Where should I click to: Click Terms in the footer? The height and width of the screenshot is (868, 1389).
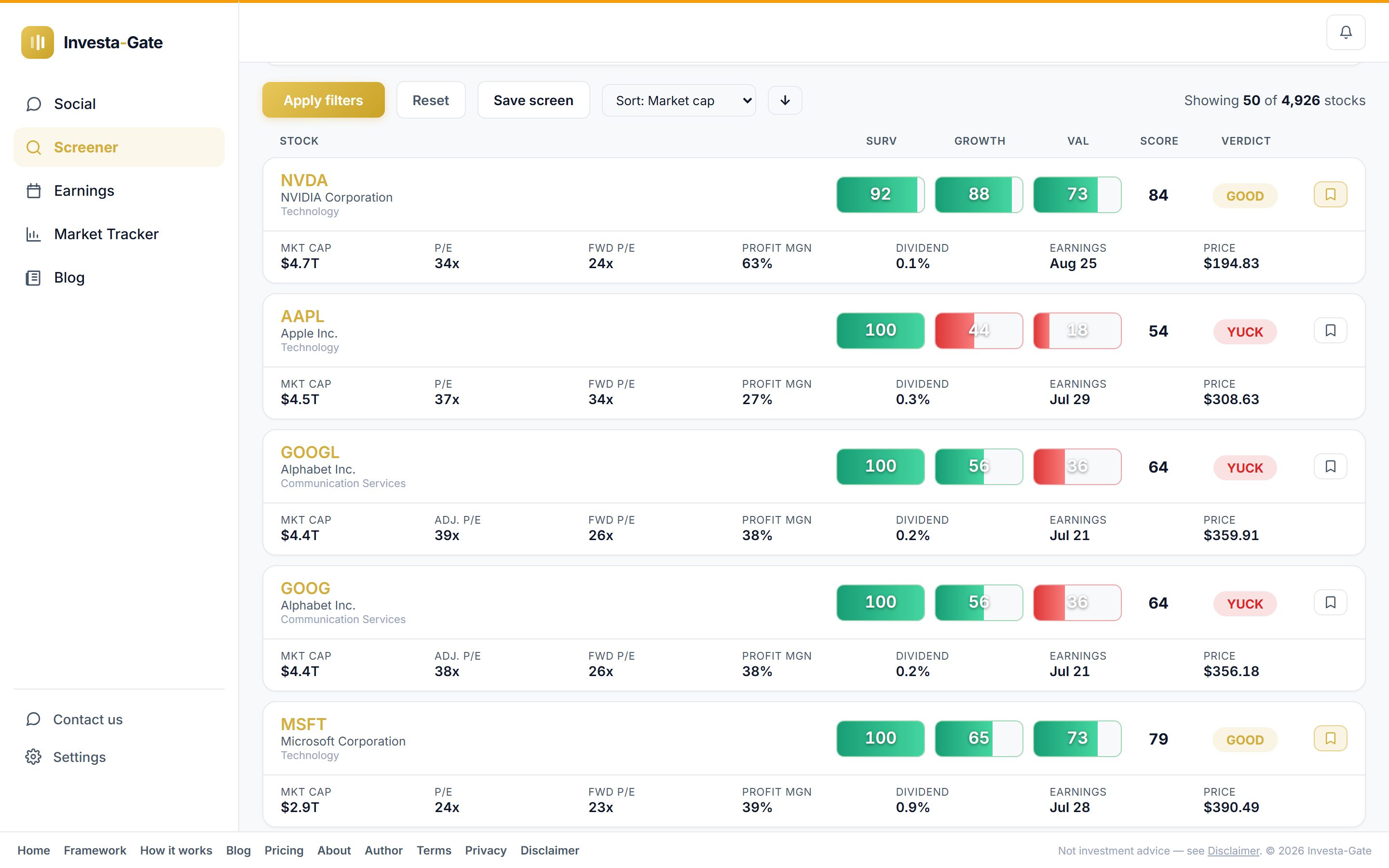click(434, 850)
